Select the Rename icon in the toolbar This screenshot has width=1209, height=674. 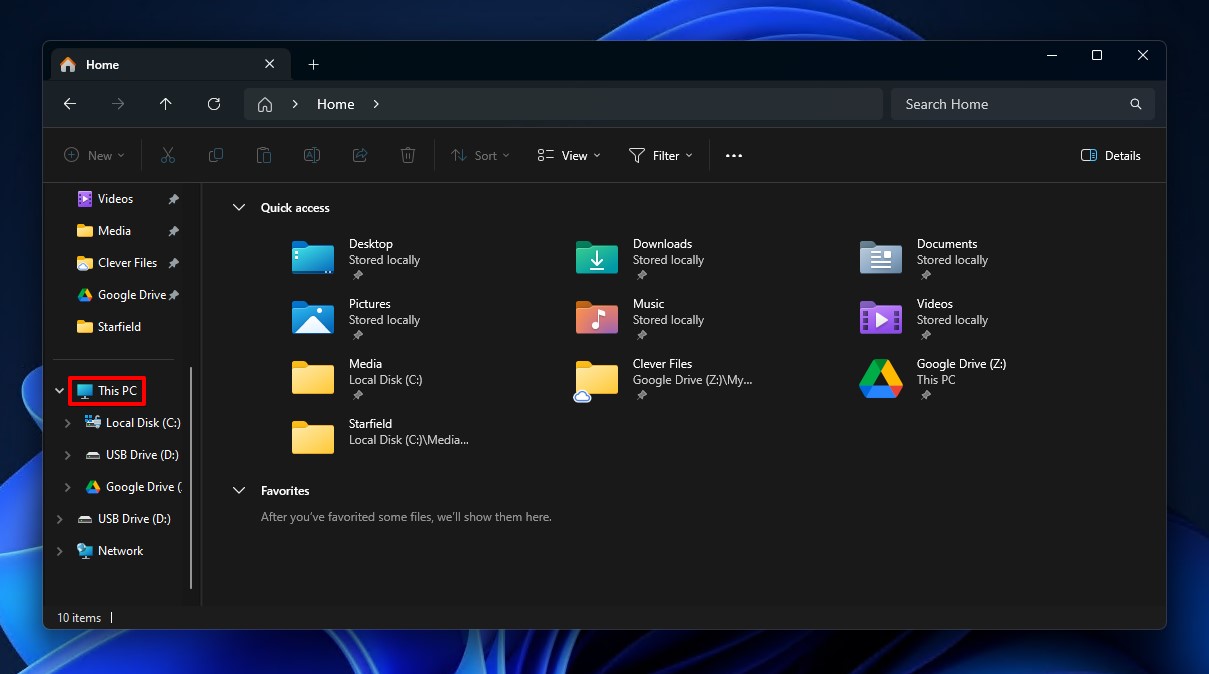click(312, 155)
